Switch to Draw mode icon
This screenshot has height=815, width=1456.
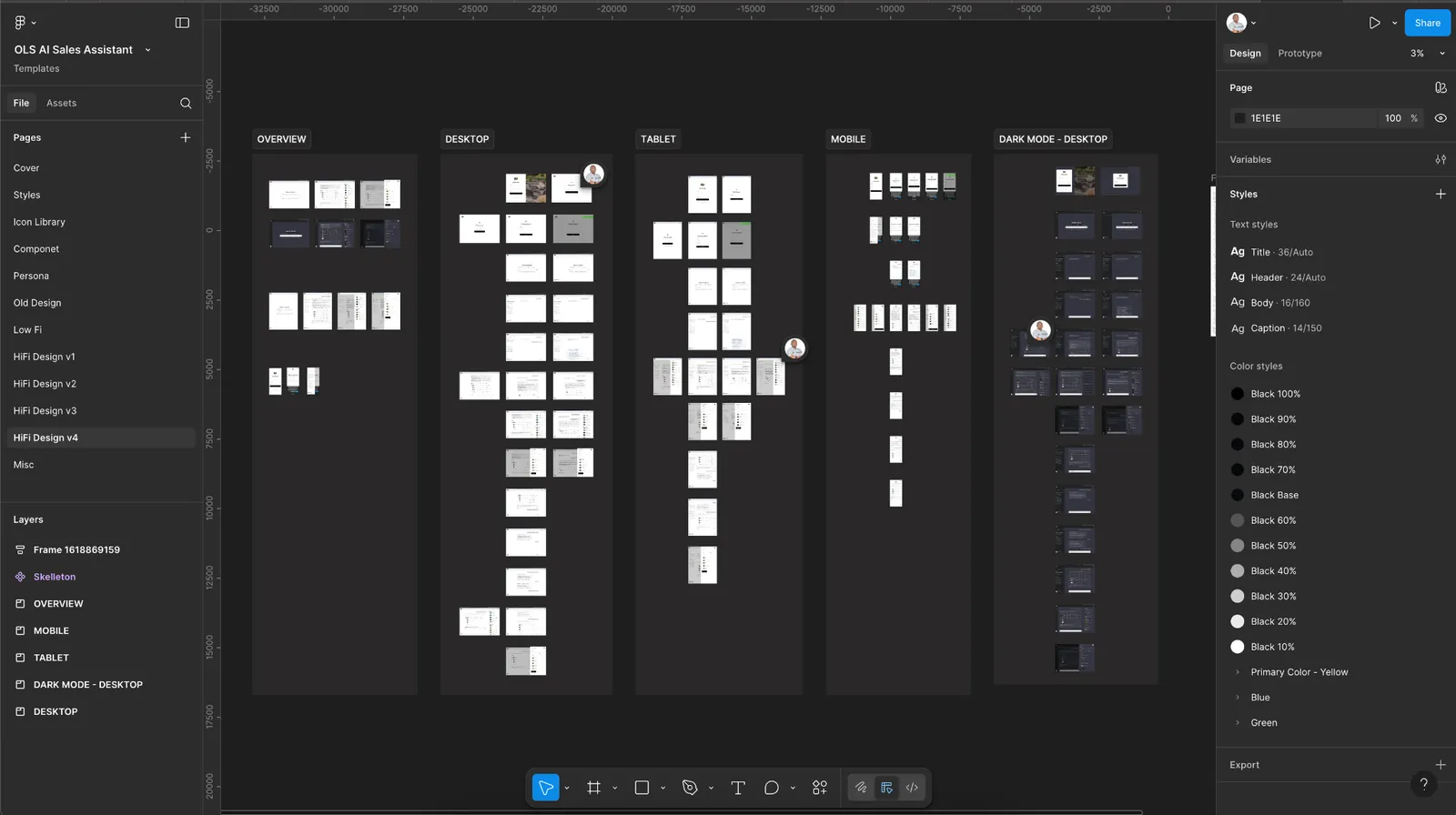coord(861,788)
